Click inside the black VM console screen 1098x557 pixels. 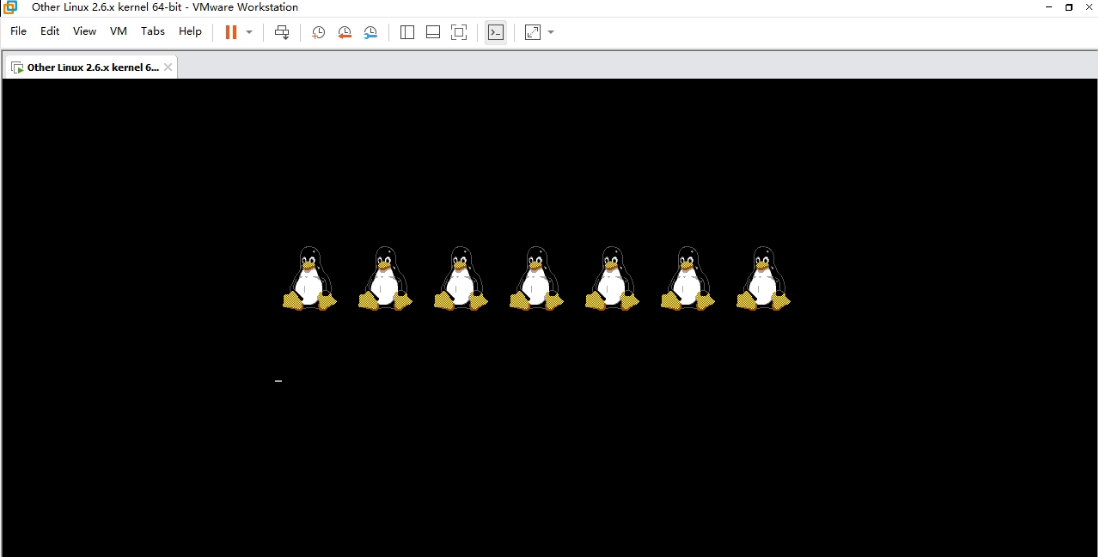(x=549, y=317)
